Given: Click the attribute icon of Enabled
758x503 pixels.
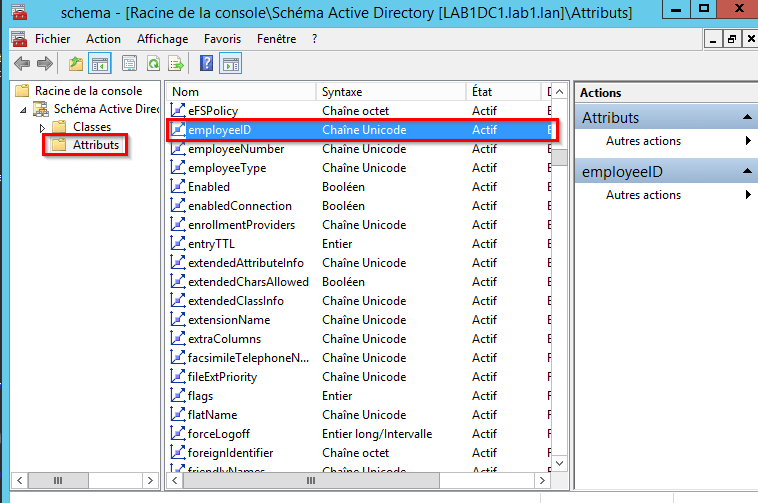Looking at the screenshot, I should pos(178,186).
